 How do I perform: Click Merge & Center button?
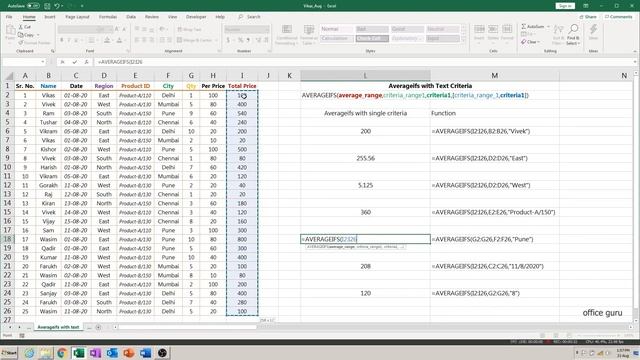[x=195, y=40]
